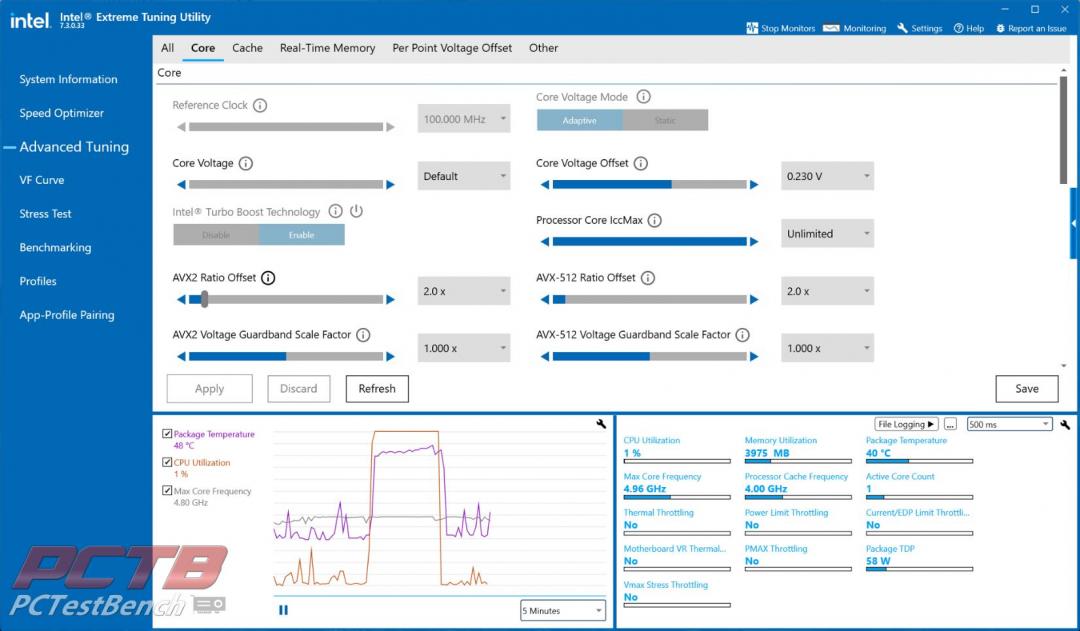This screenshot has height=631, width=1080.
Task: Open graph settings wrench in chart panel
Action: tap(601, 424)
